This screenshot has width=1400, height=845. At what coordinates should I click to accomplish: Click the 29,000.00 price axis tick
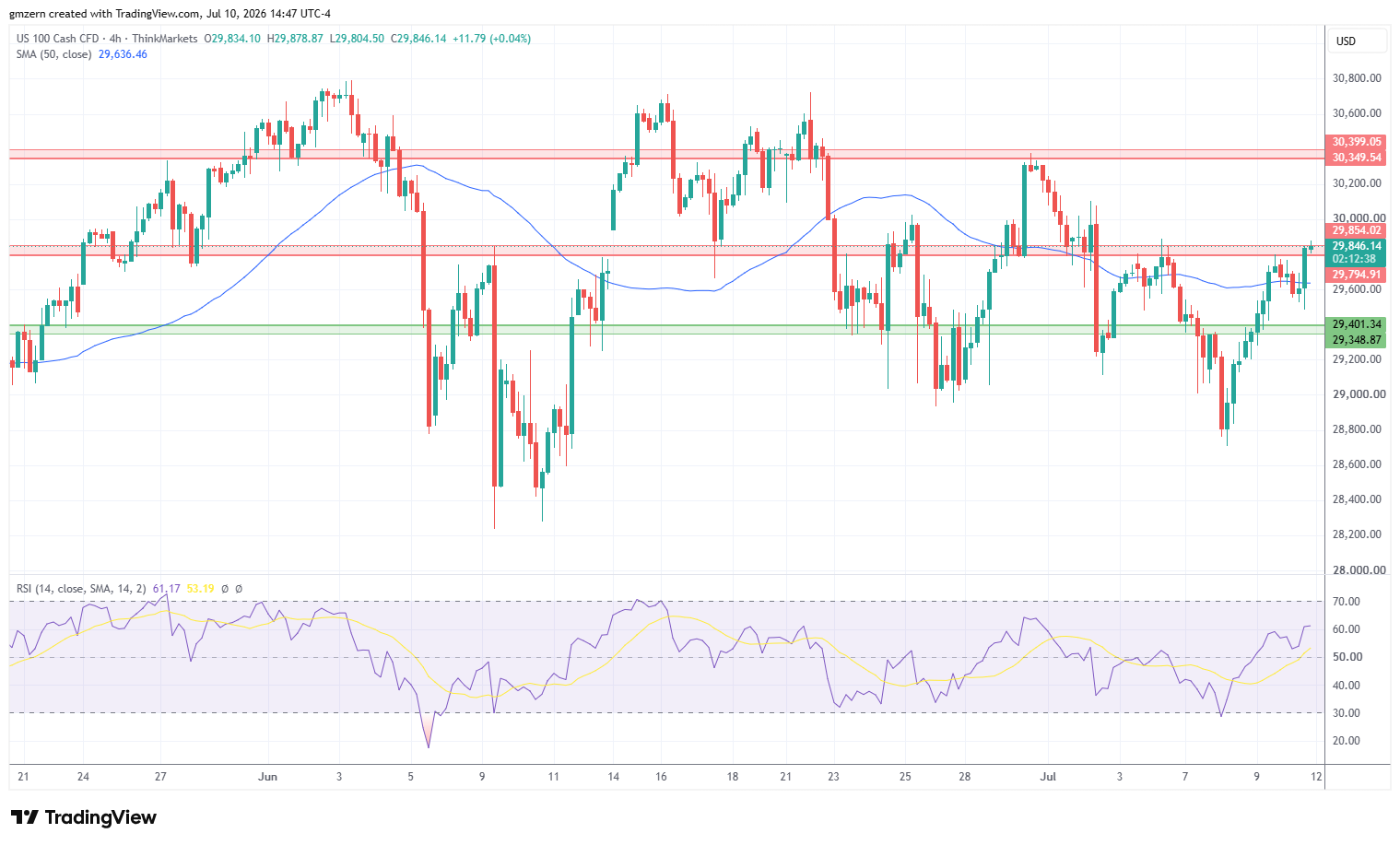tap(1359, 394)
